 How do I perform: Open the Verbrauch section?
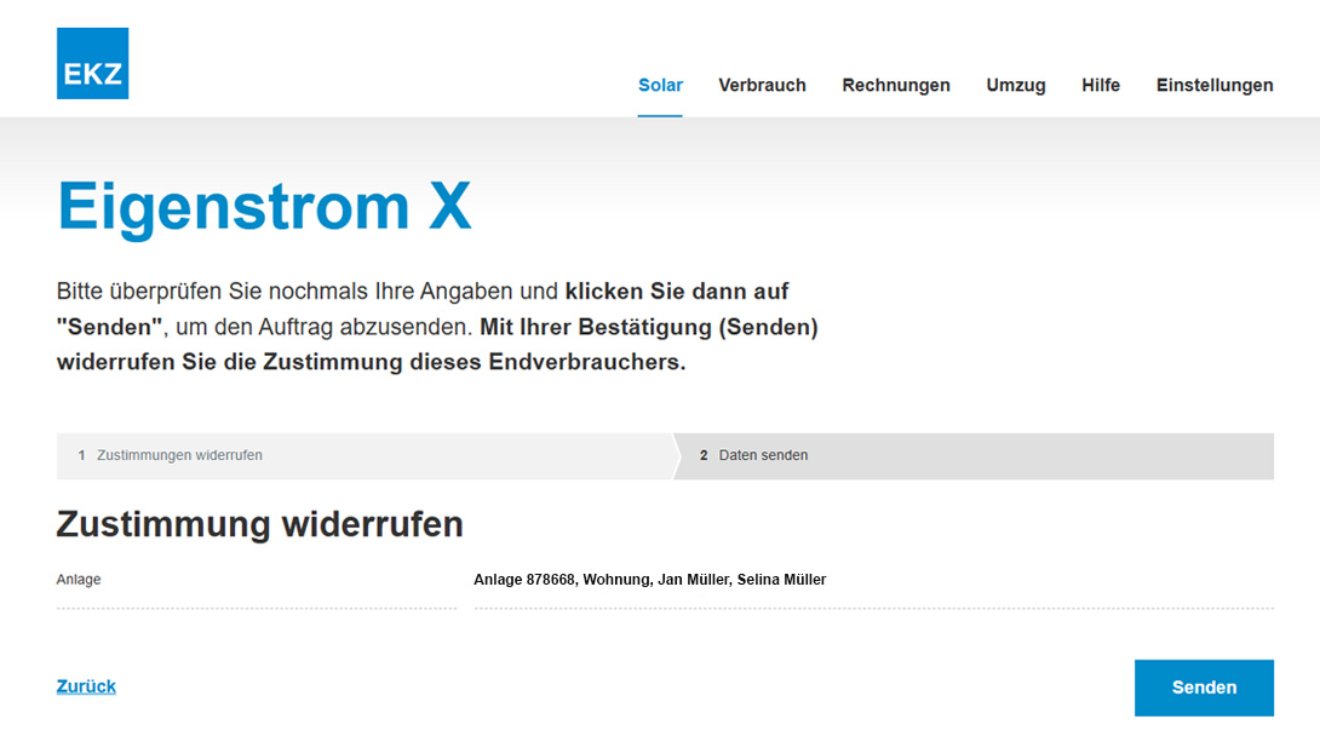coord(762,85)
